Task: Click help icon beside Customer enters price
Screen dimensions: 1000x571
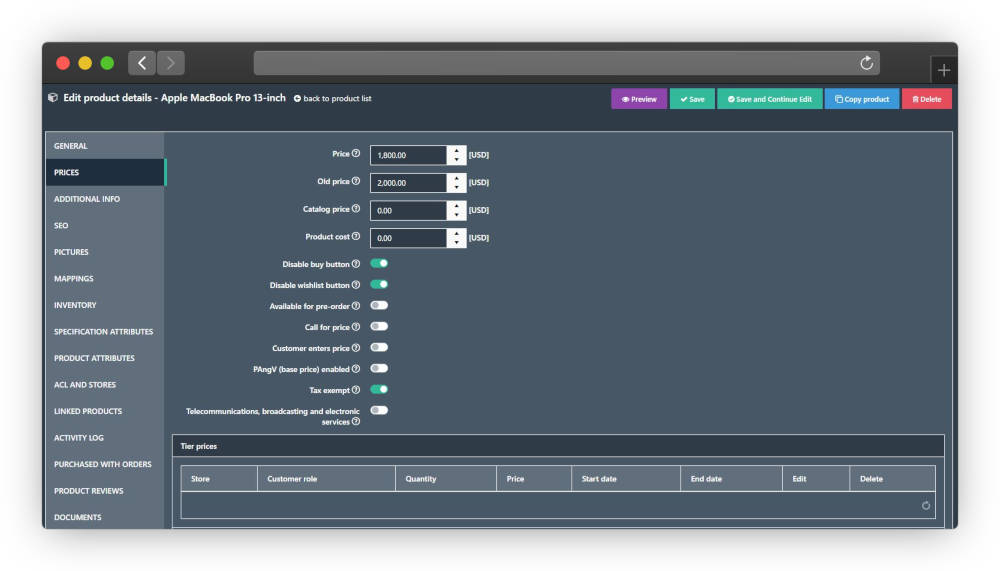Action: coord(356,348)
